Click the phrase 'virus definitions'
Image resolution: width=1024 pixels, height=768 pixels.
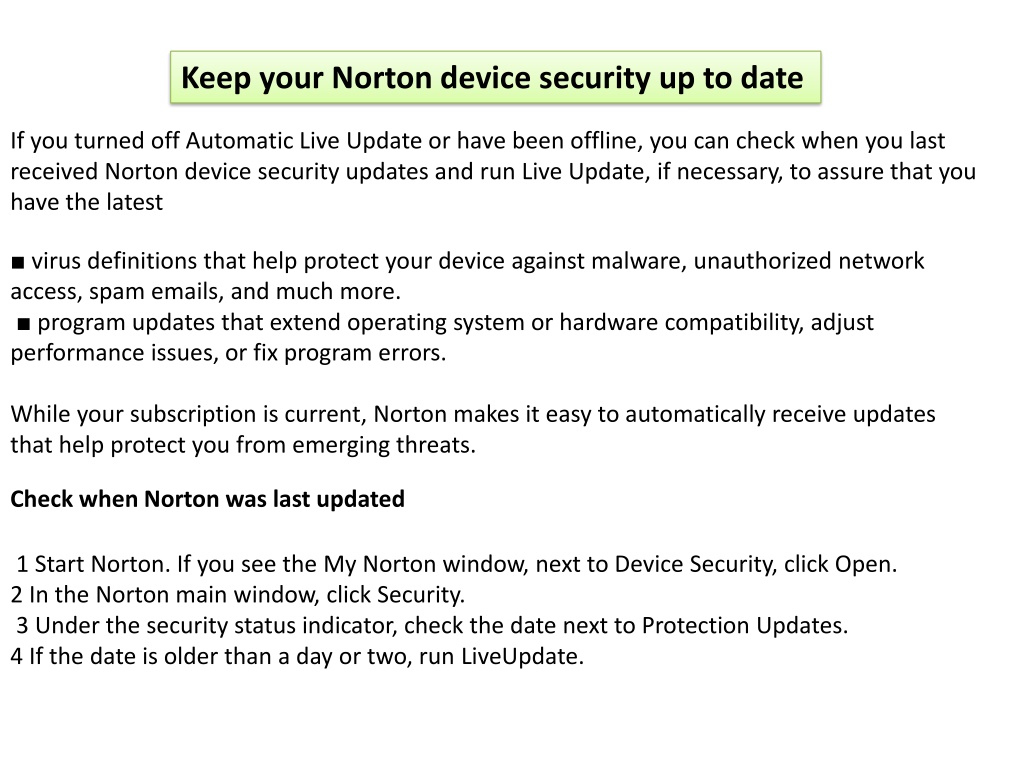(x=114, y=261)
